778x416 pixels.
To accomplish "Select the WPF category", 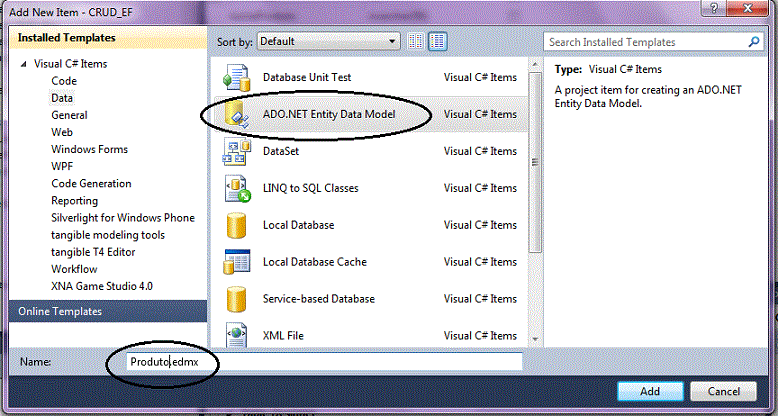I will click(62, 166).
